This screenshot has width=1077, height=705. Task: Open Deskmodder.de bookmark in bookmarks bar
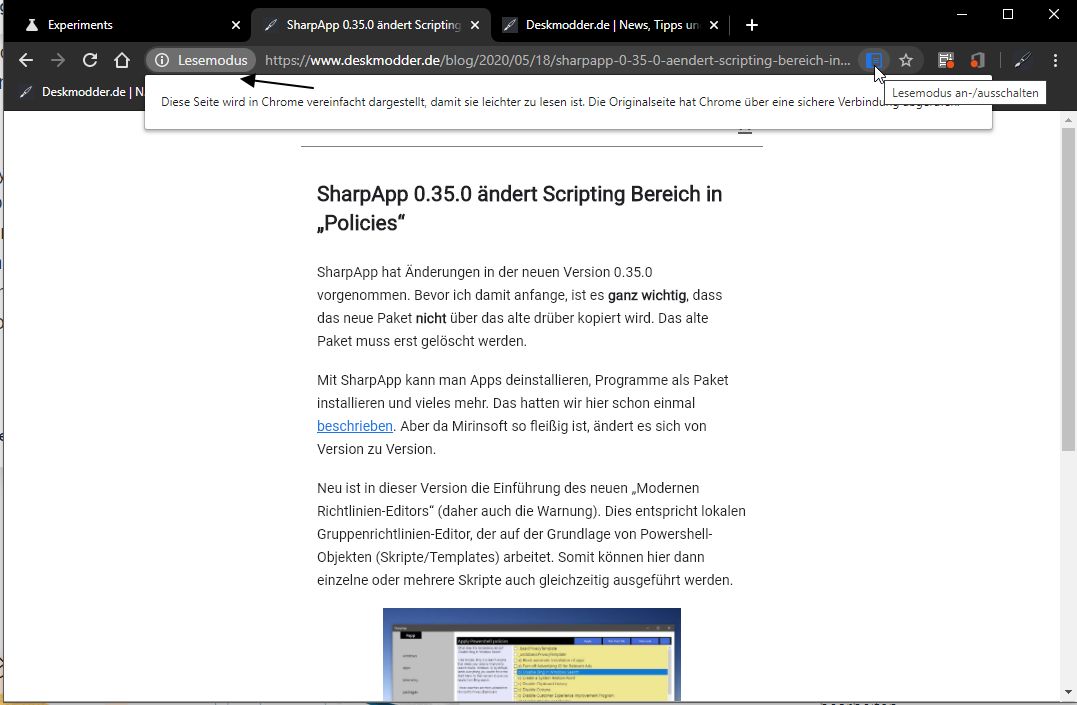click(x=82, y=91)
